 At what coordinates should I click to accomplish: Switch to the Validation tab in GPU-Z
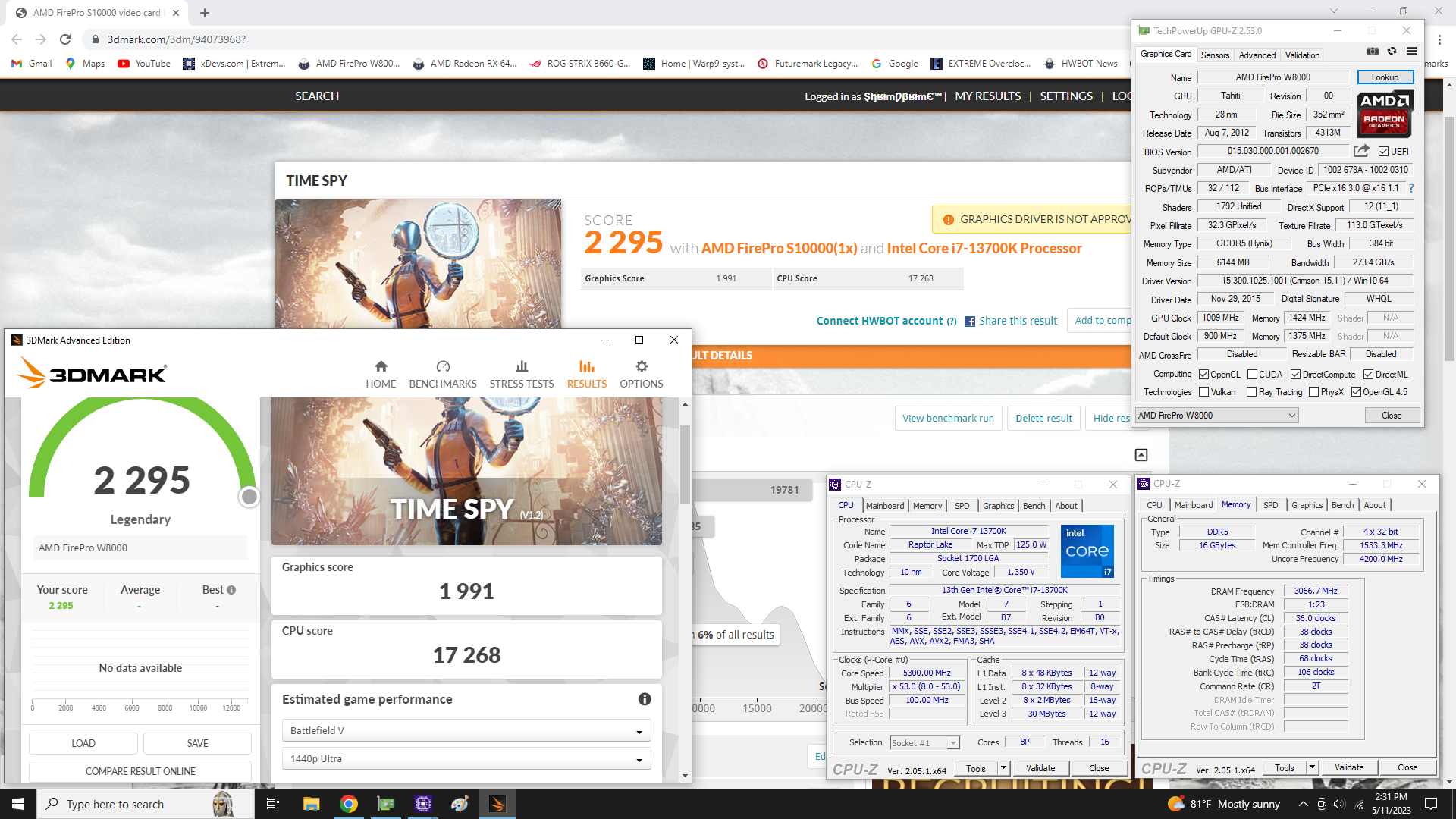click(x=1302, y=55)
